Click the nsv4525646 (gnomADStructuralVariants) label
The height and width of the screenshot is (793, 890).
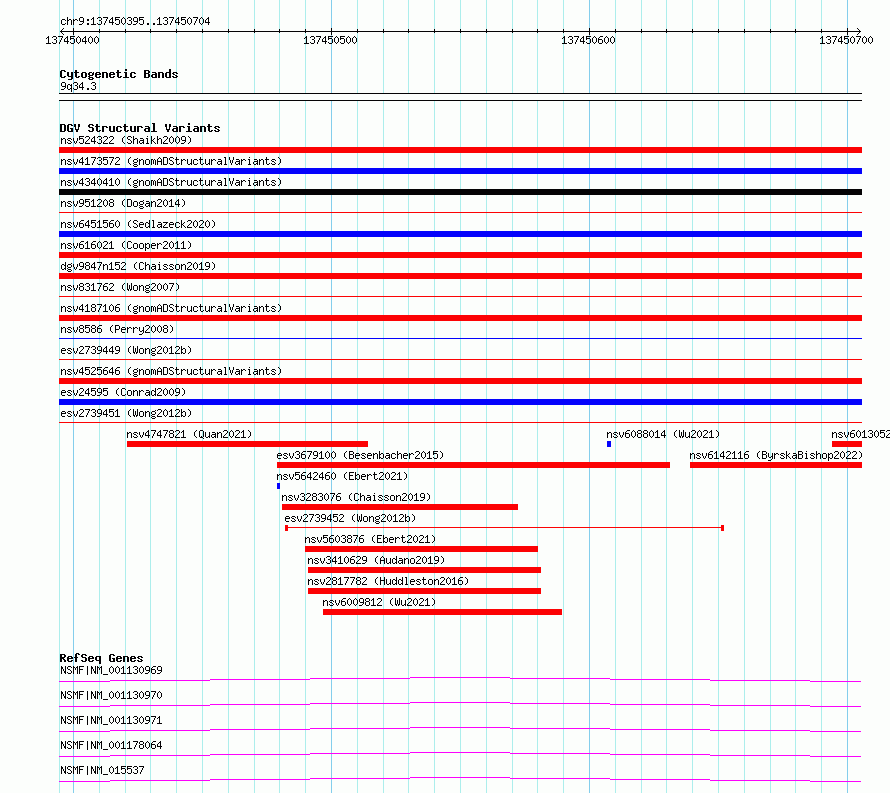[x=171, y=371]
